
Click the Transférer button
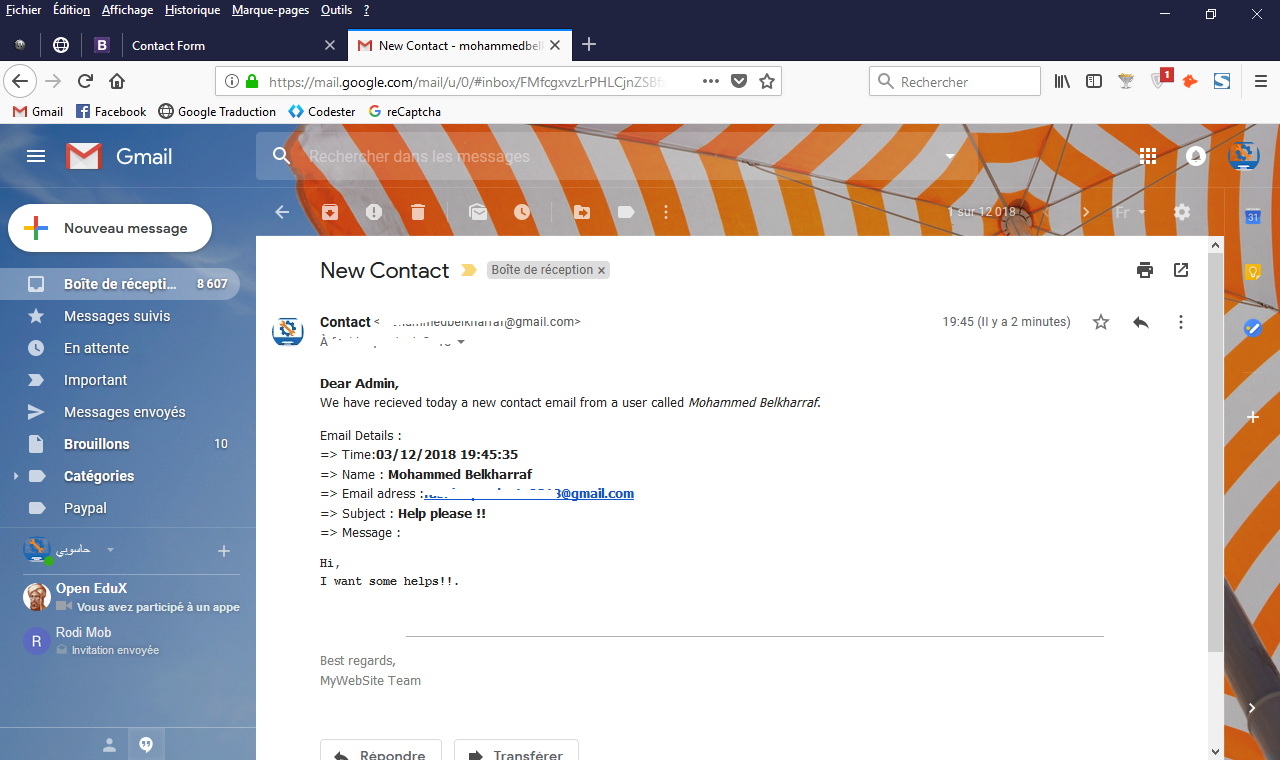click(x=516, y=750)
